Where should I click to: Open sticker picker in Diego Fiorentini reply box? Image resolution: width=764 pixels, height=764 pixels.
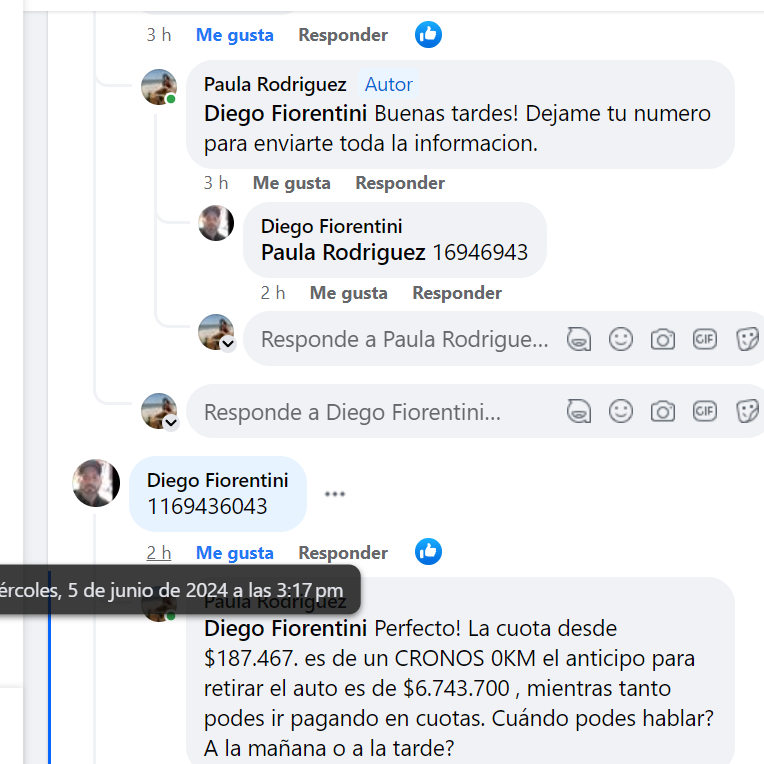click(747, 411)
